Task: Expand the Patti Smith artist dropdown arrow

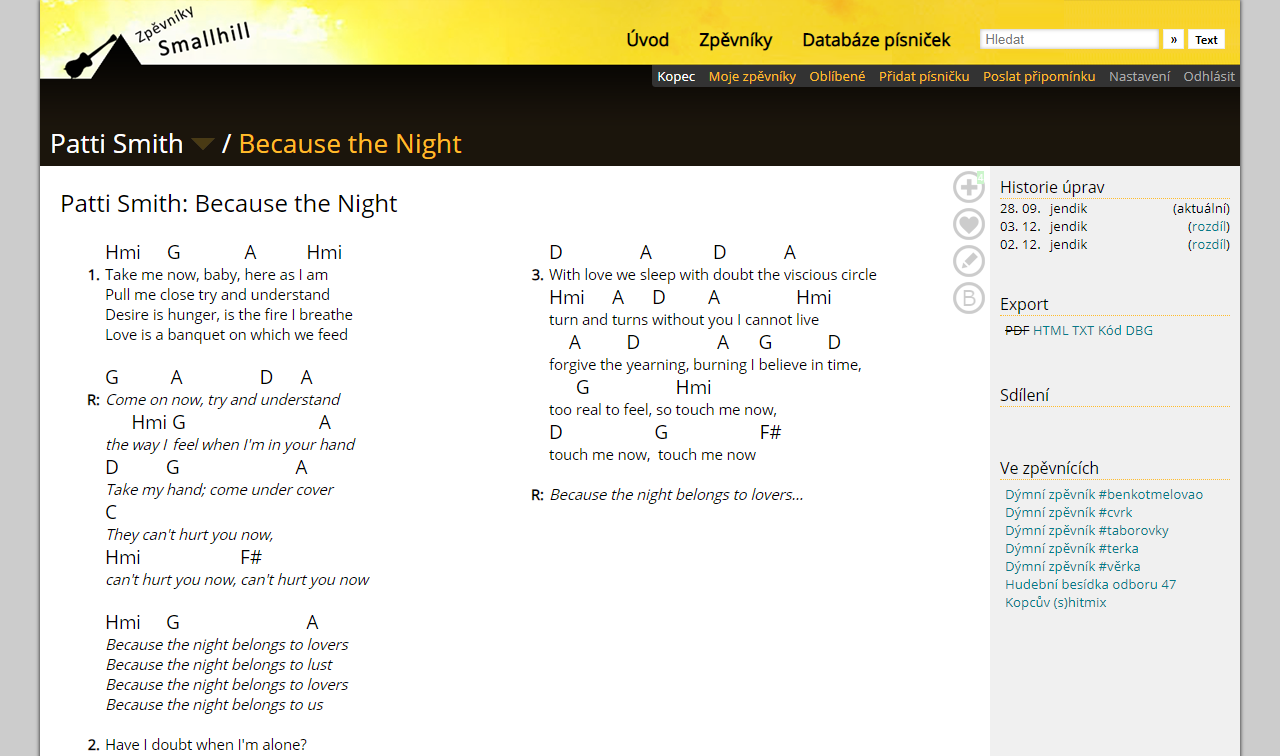Action: [x=203, y=144]
